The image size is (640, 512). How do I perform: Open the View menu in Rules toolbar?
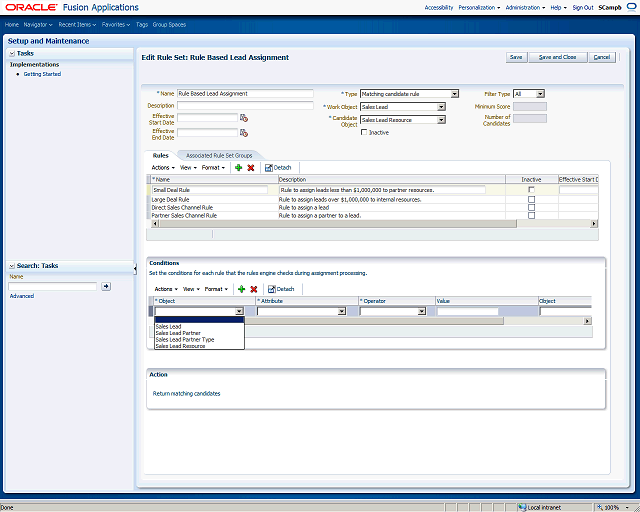[188, 167]
